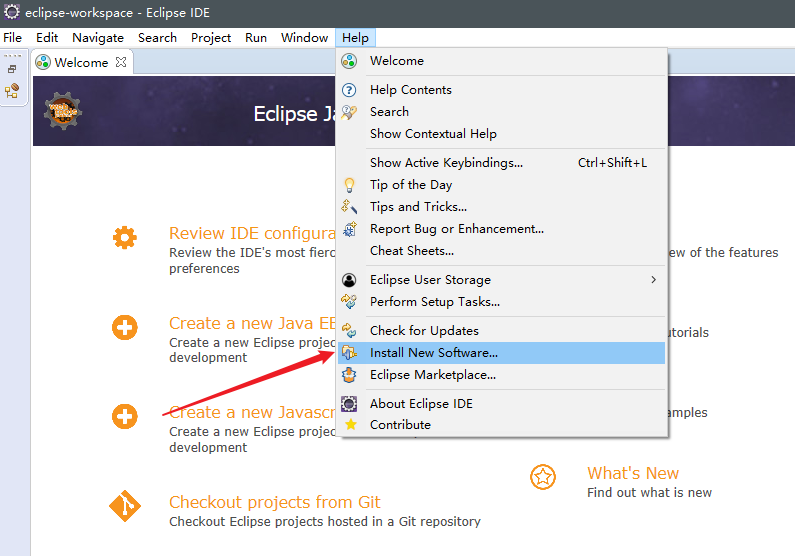
Task: Open the Search menu in menu bar
Action: [x=157, y=38]
